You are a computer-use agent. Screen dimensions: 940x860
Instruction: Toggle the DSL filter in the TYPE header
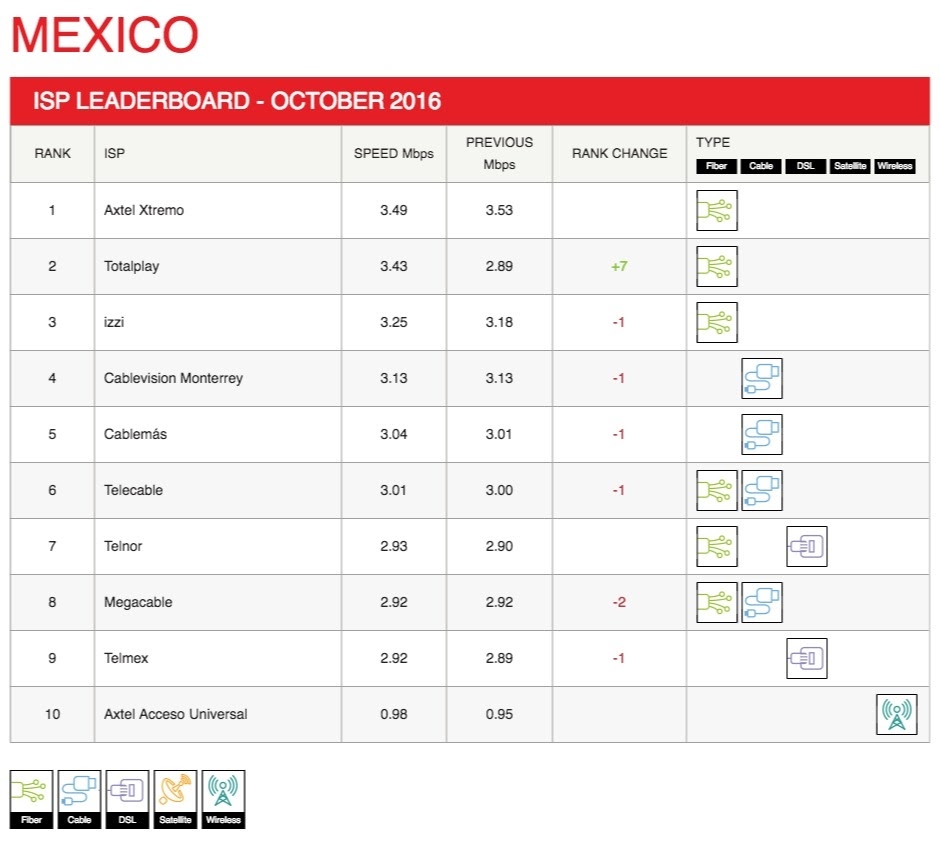(x=805, y=166)
